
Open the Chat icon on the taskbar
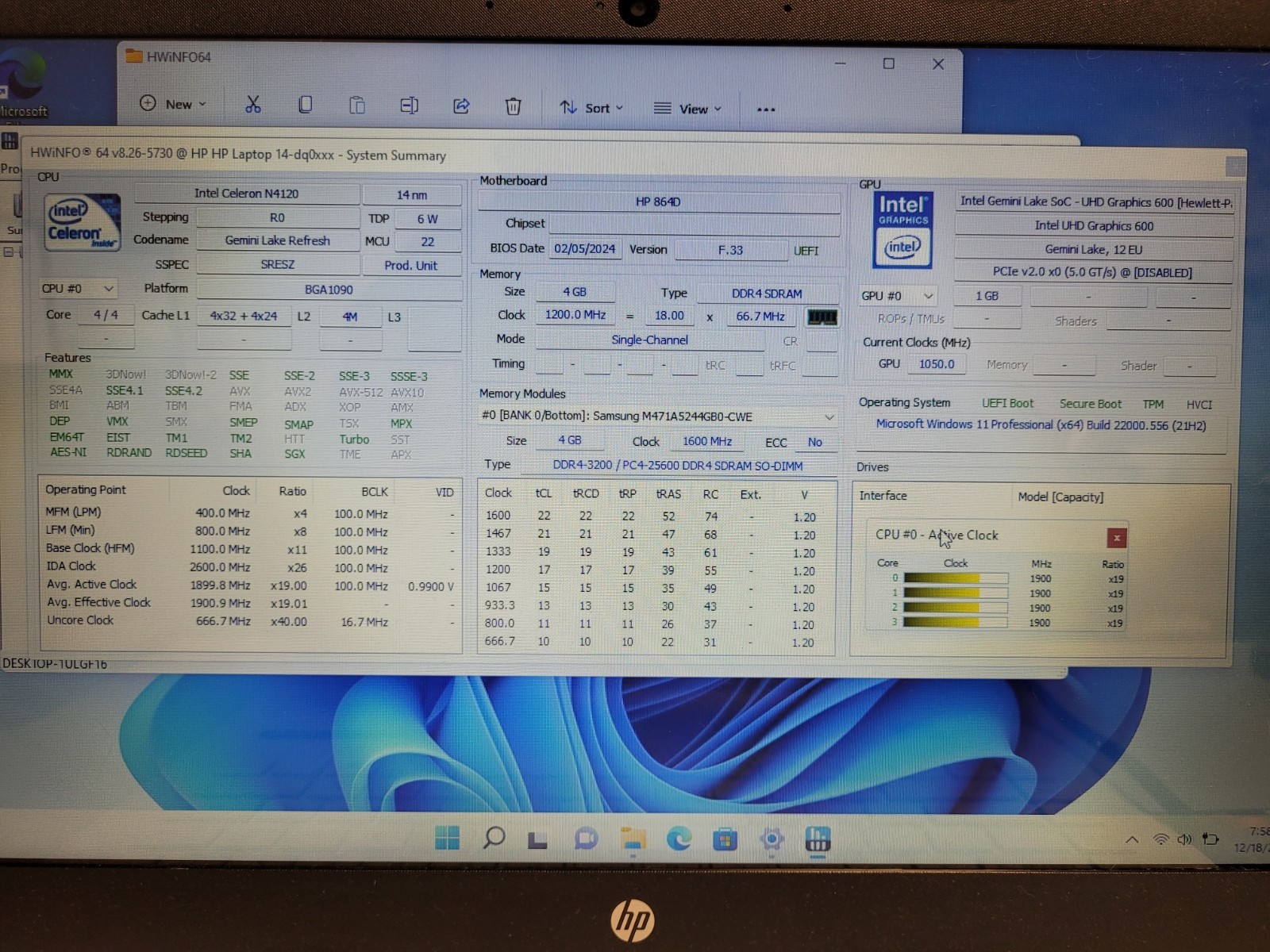click(x=586, y=839)
